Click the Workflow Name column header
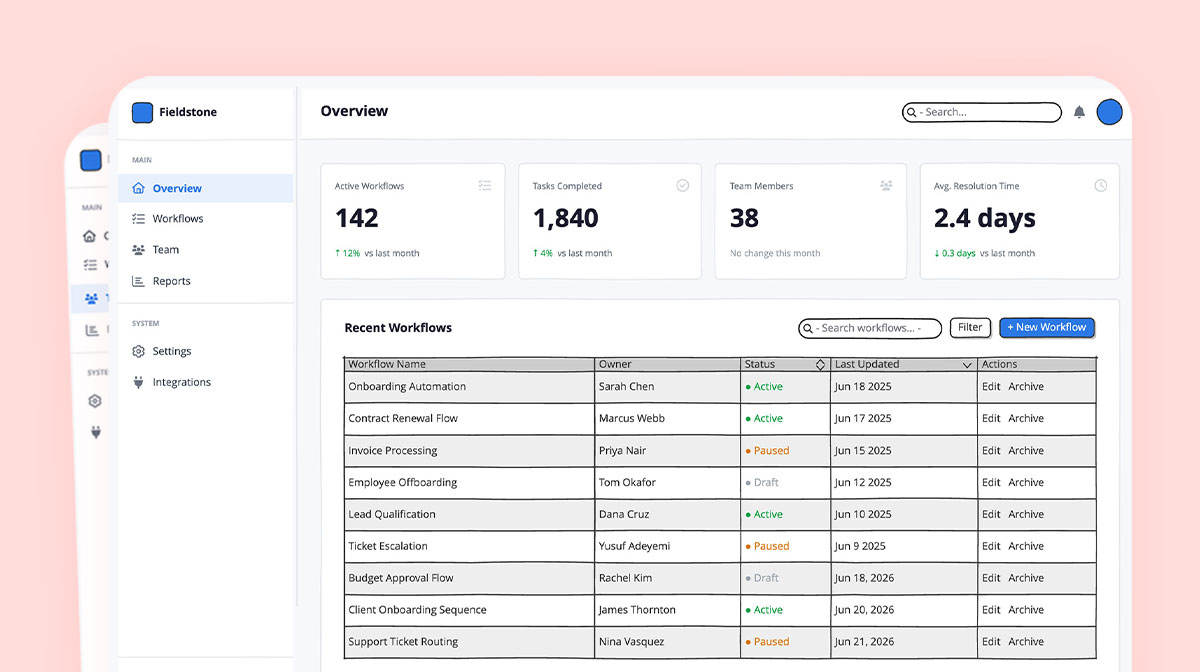Screen dimensions: 1200x672 click(x=469, y=365)
